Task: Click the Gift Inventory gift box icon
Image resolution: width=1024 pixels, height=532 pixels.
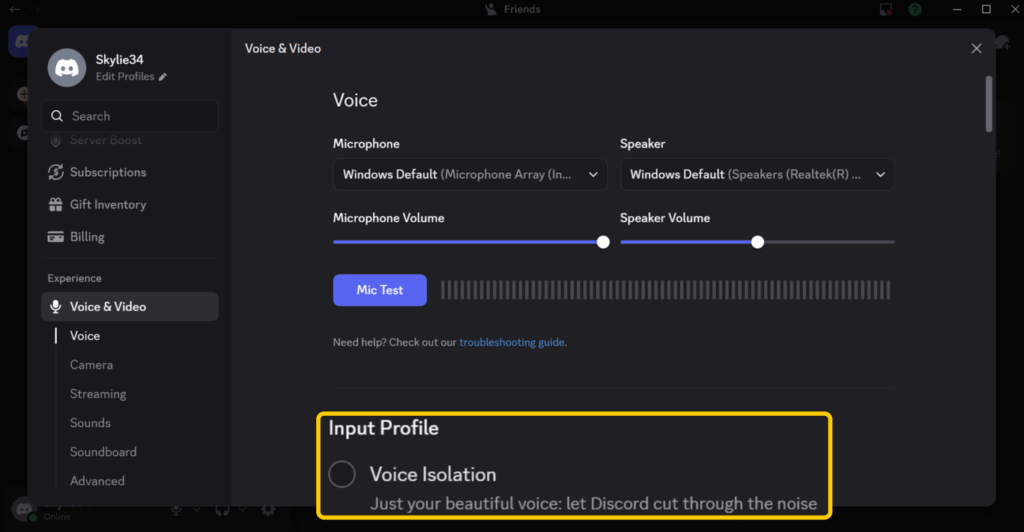Action: pos(56,204)
